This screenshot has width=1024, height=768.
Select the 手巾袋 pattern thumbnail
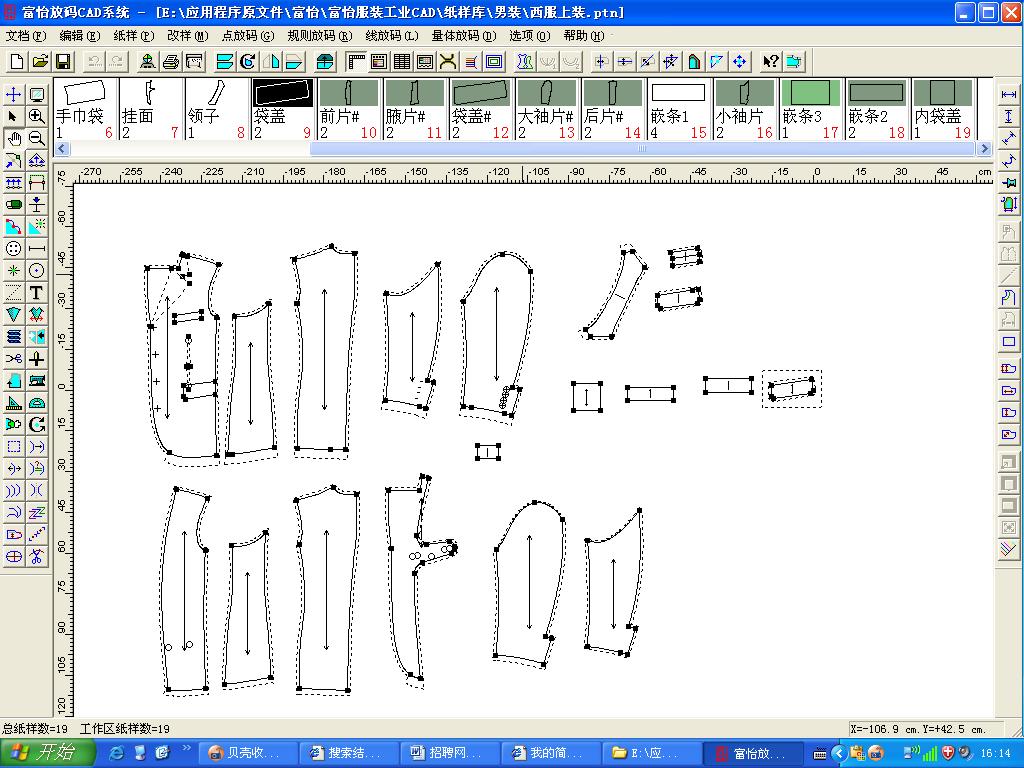85,110
